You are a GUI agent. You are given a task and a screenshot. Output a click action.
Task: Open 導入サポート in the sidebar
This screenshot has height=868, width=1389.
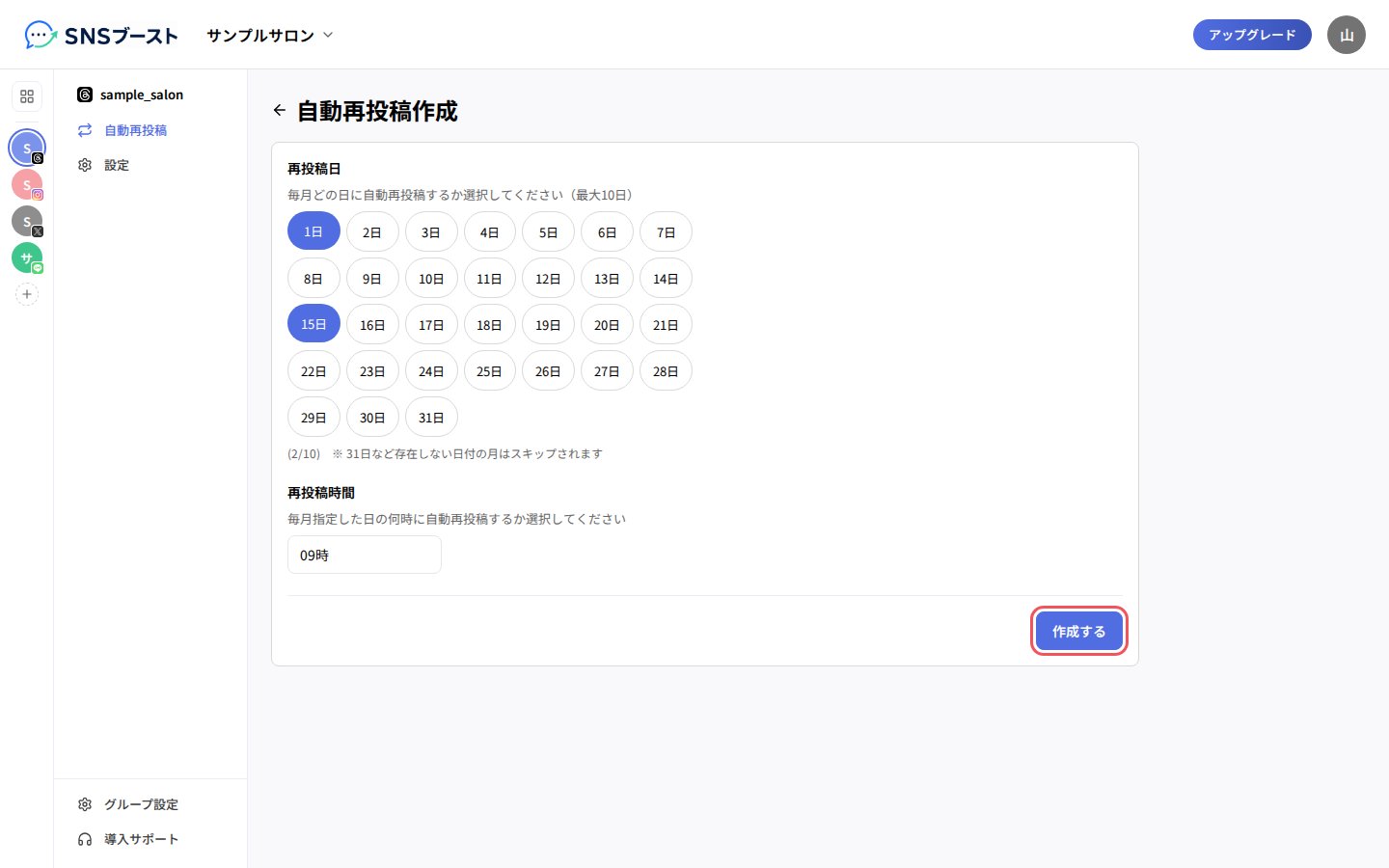150,839
